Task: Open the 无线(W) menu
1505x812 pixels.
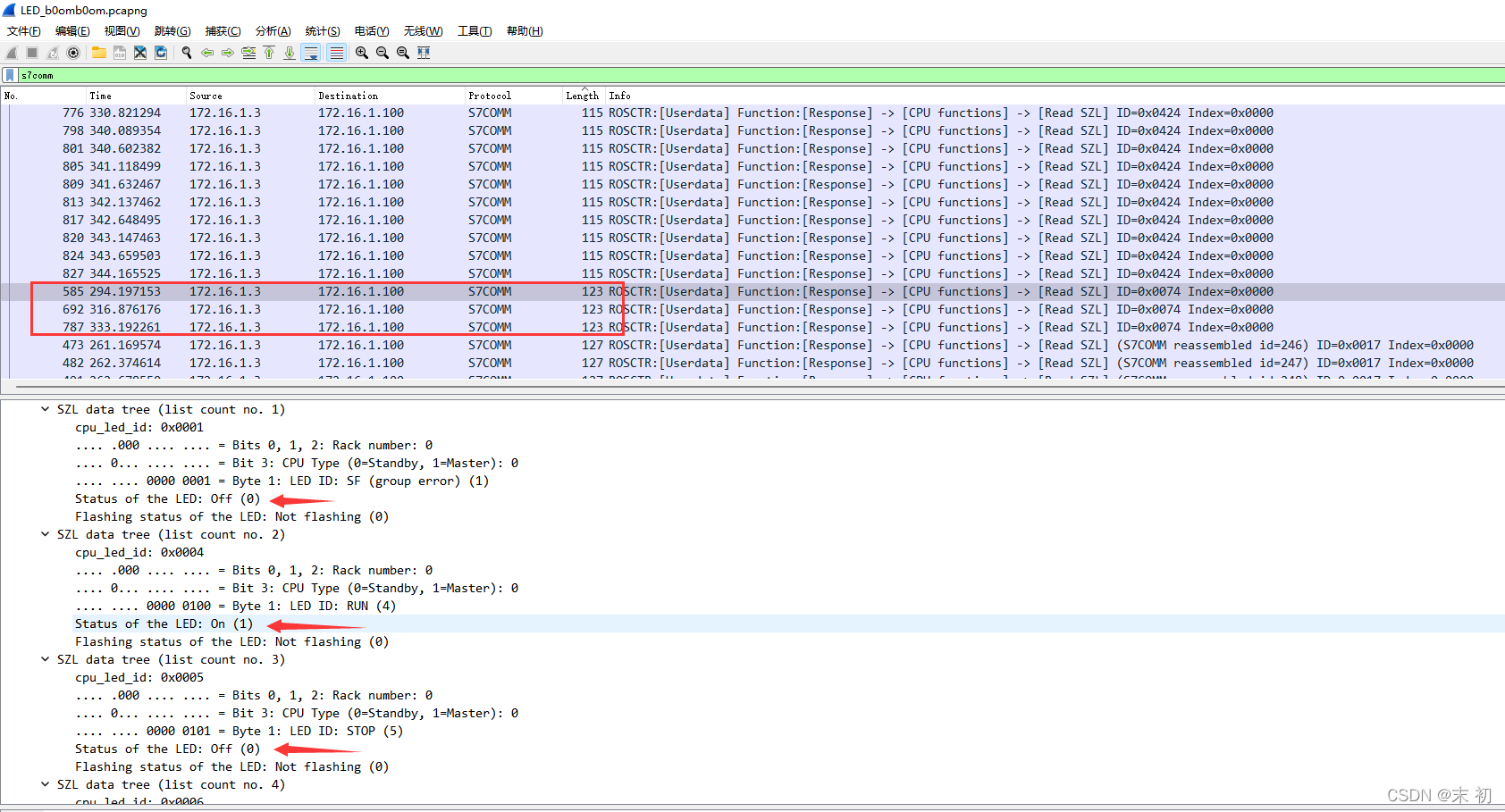Action: (423, 31)
